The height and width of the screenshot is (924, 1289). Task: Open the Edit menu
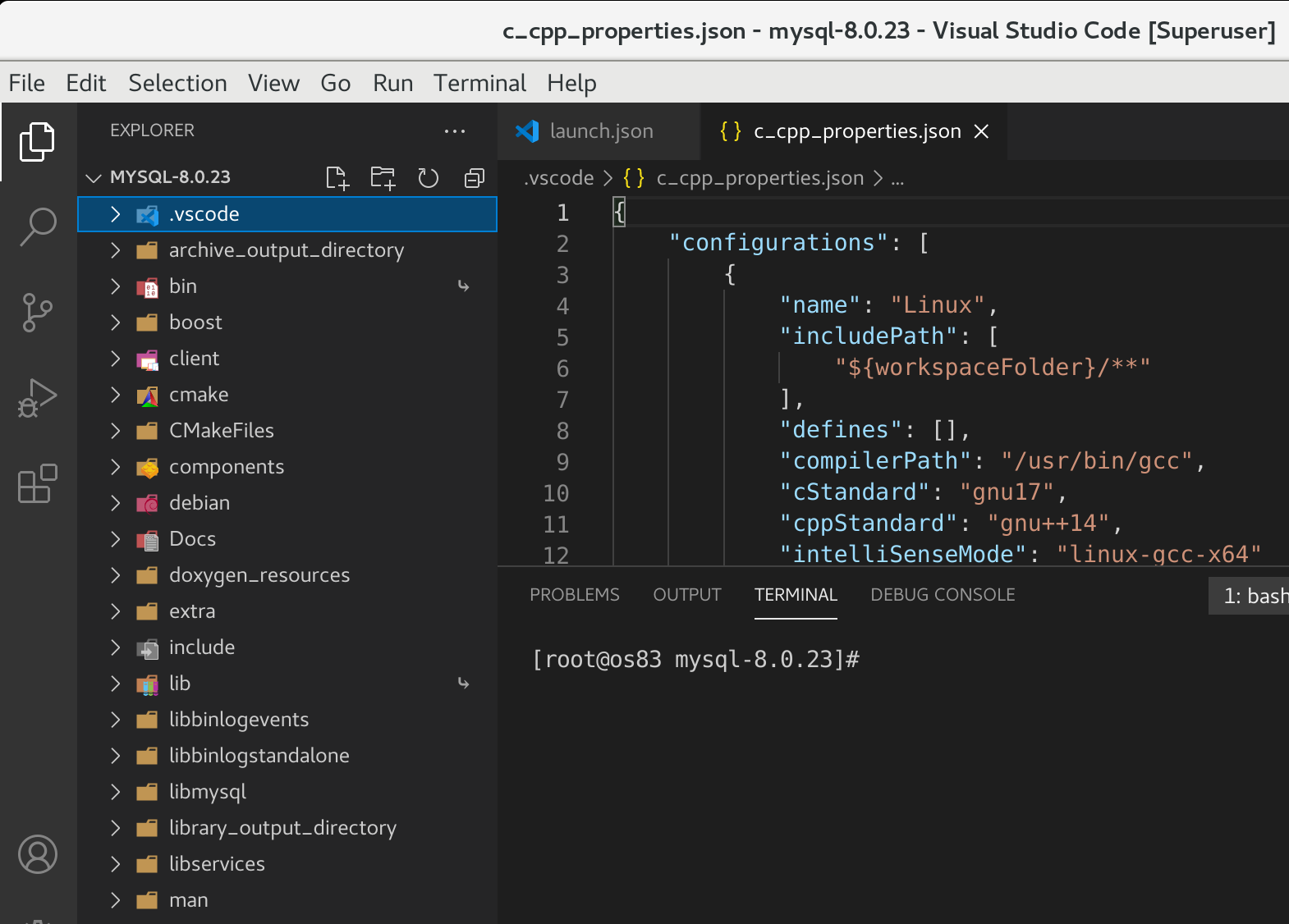pyautogui.click(x=86, y=83)
